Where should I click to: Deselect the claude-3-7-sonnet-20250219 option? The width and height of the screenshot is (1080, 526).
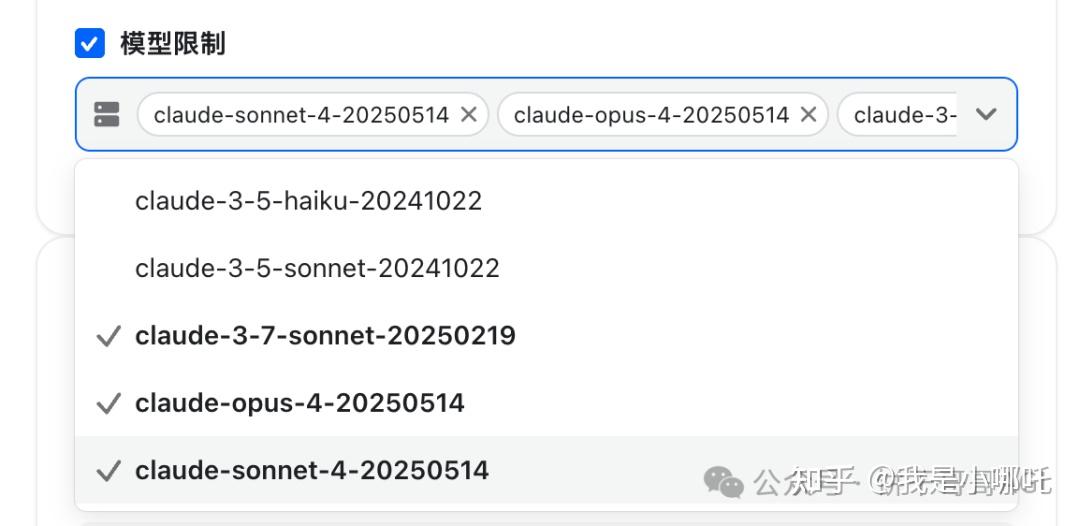[325, 336]
